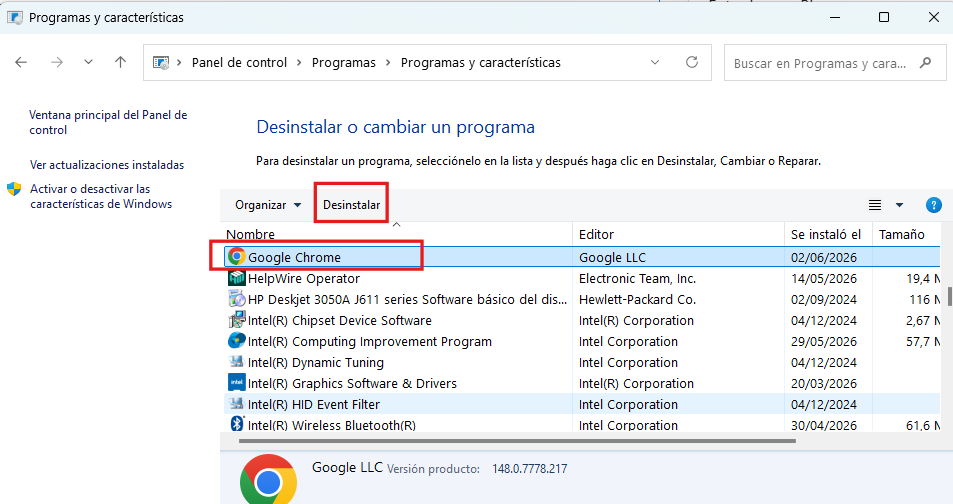Click the large Chrome logo in details pane

tap(268, 479)
